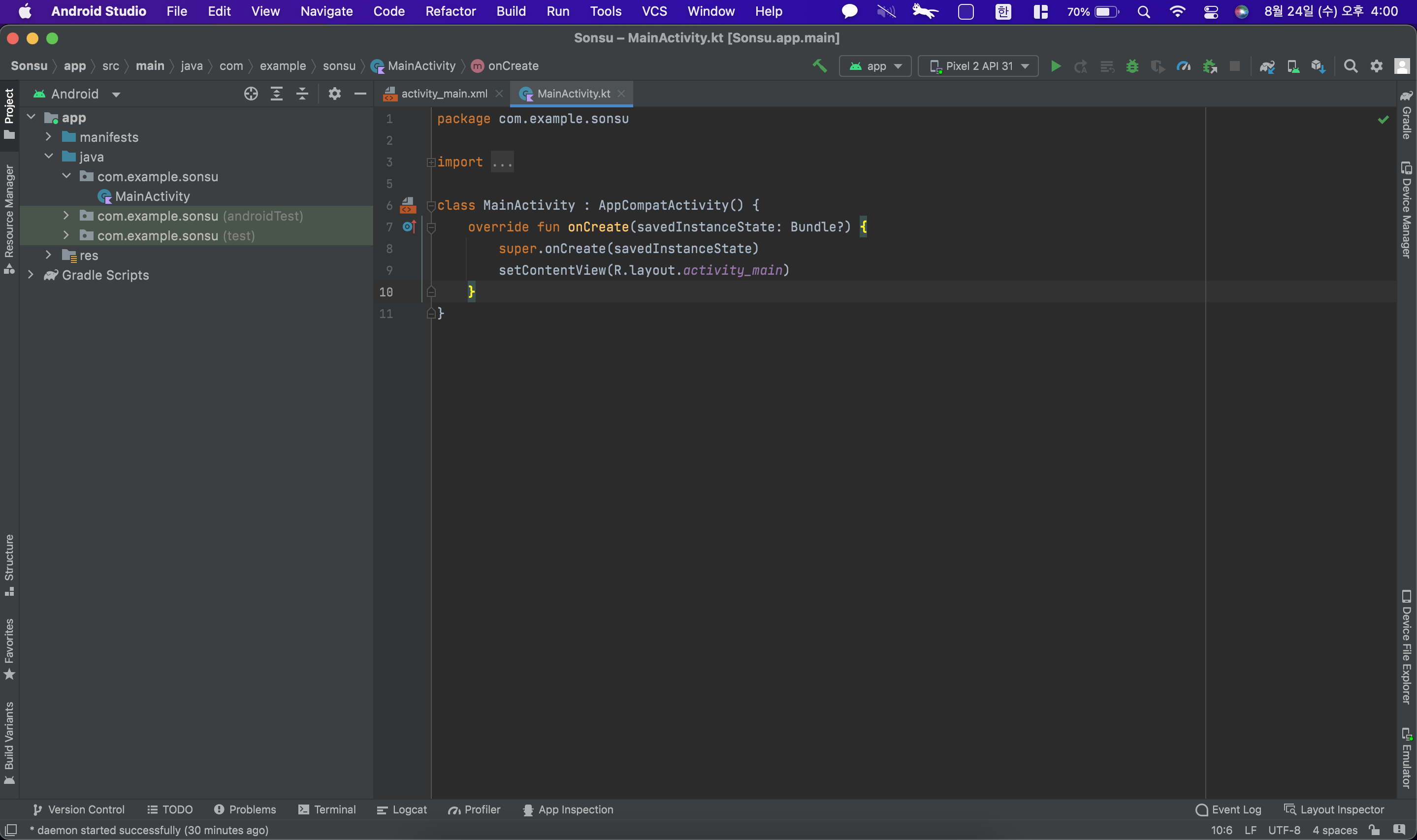Viewport: 1417px width, 840px height.
Task: Open the app run configuration dropdown
Action: (x=875, y=66)
